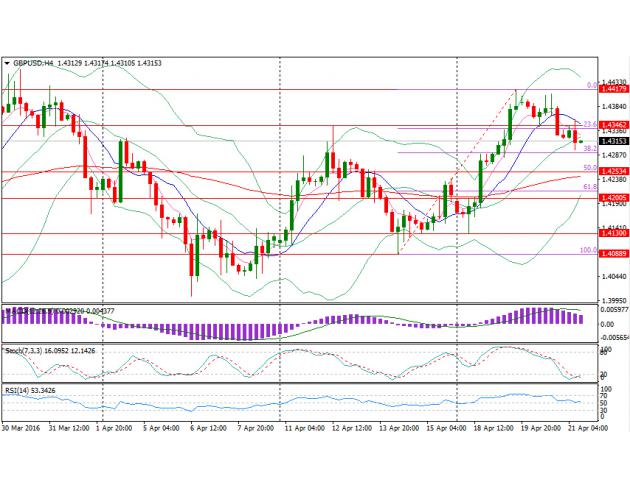Viewport: 630px width, 490px height.
Task: Click the 7 Apr 20:00 time label
Action: [x=256, y=428]
